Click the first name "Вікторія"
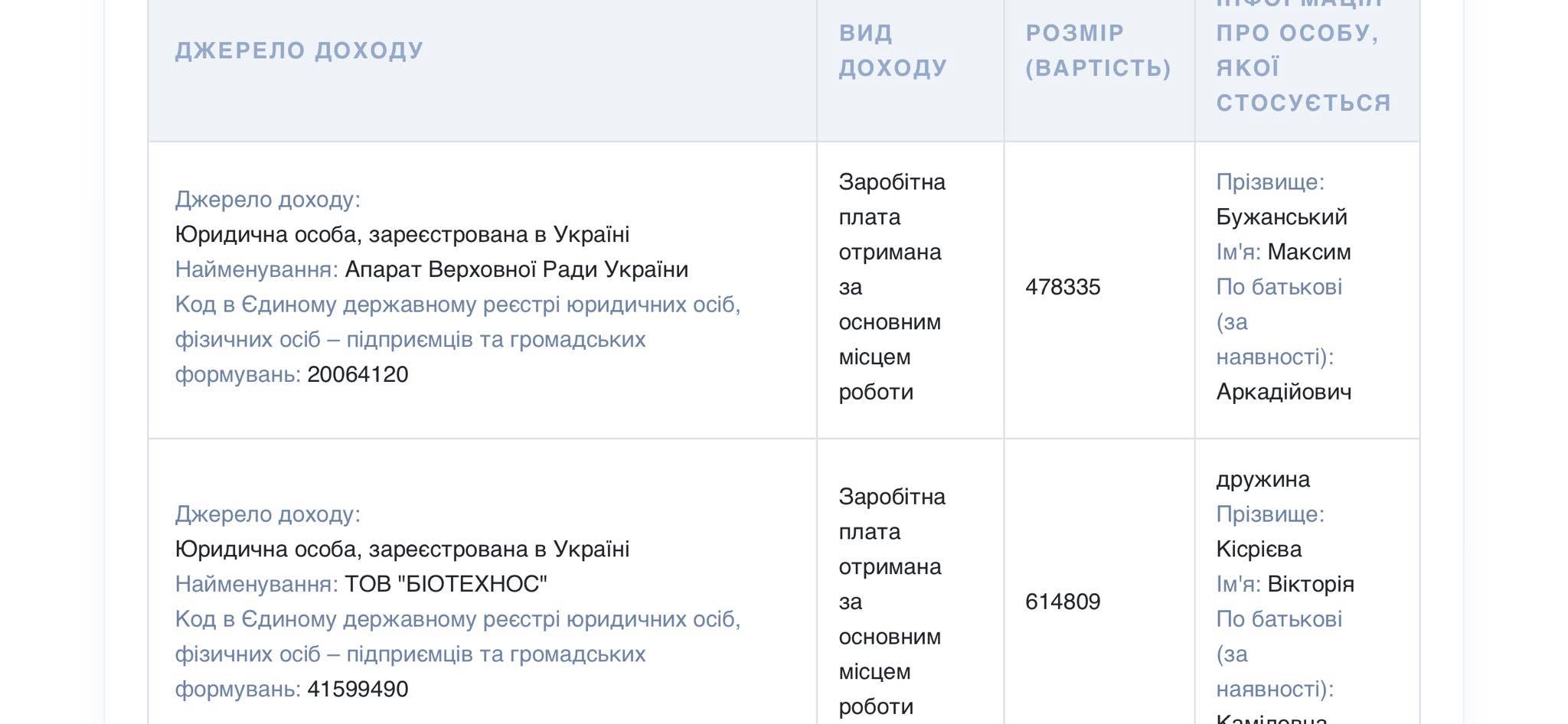This screenshot has height=724, width=1568. click(1310, 584)
